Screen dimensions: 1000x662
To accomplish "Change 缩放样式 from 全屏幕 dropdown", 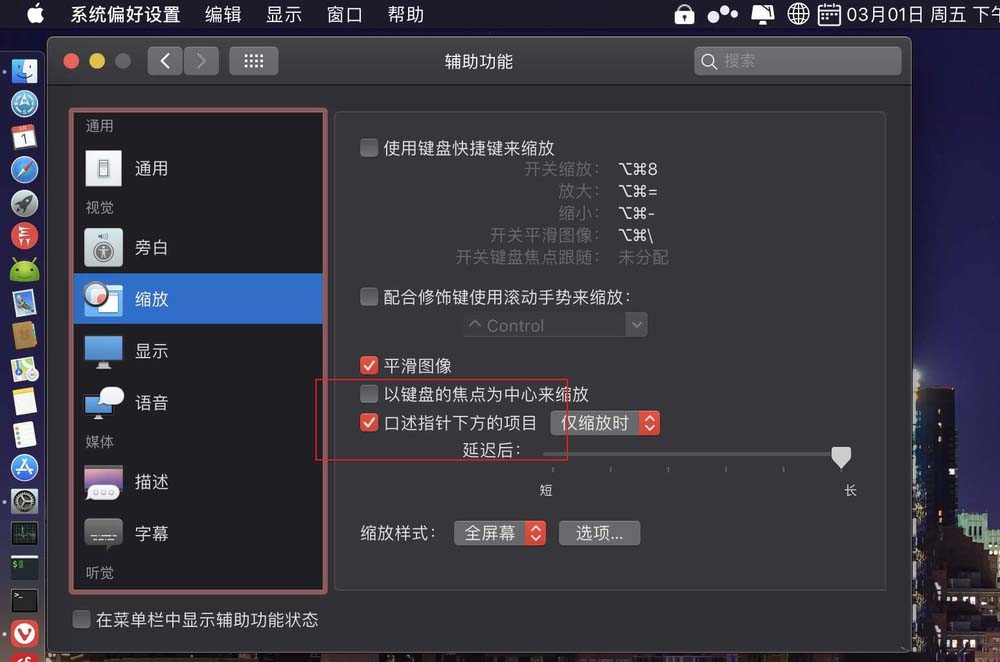I will tap(500, 532).
